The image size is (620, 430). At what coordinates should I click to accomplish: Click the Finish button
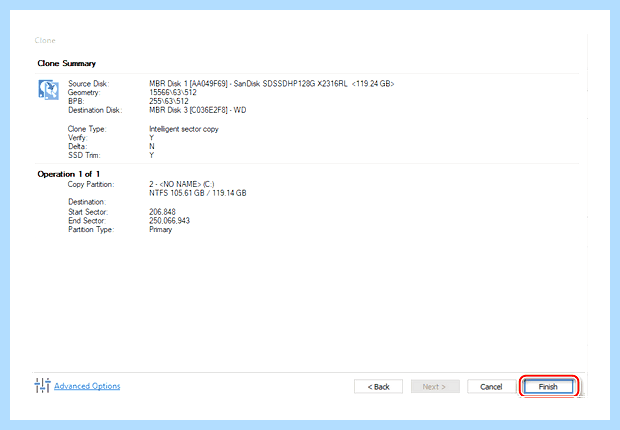click(x=548, y=386)
